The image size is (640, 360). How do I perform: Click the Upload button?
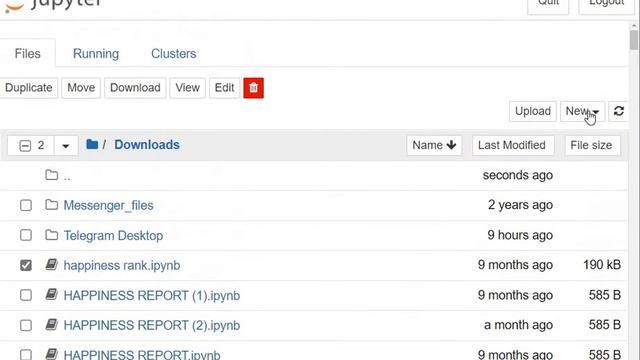(x=533, y=111)
